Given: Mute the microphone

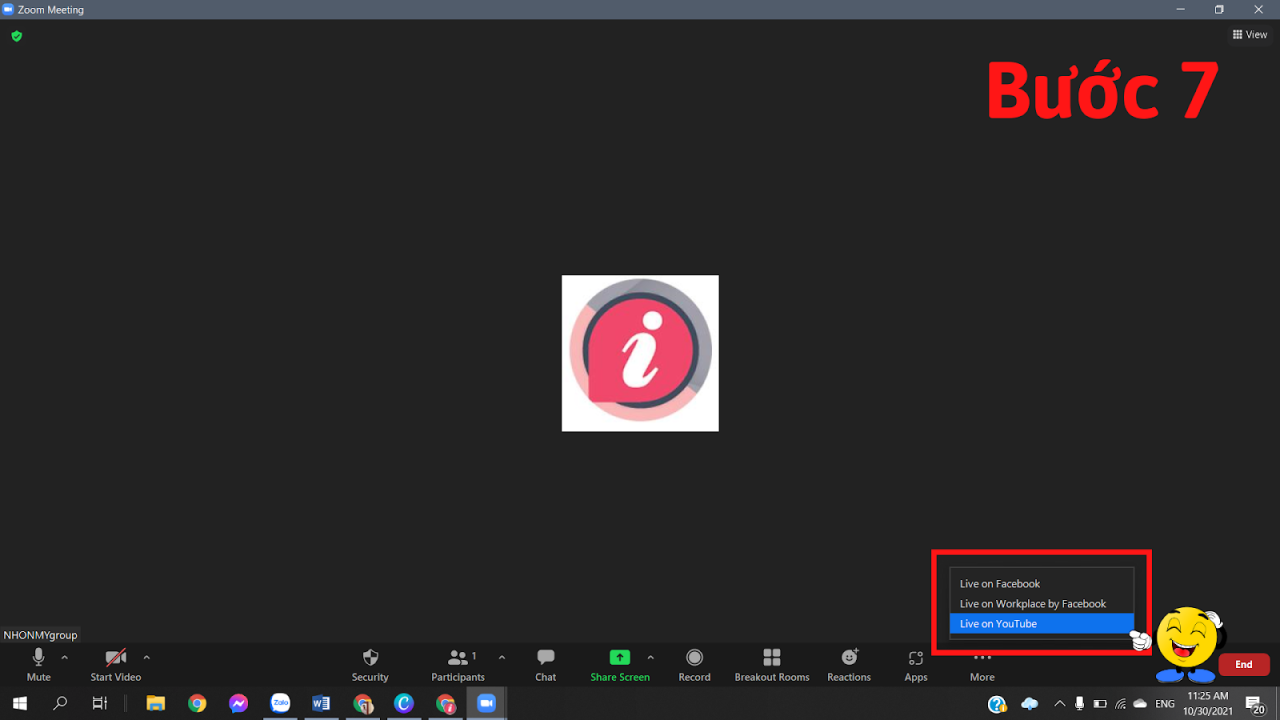Looking at the screenshot, I should tap(38, 663).
